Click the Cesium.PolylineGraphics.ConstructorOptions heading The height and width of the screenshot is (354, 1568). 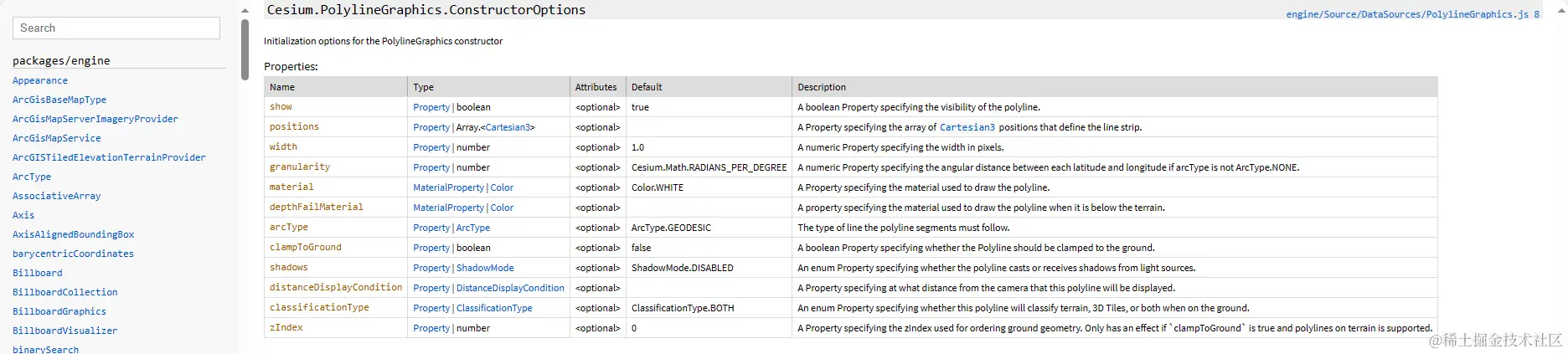(426, 10)
